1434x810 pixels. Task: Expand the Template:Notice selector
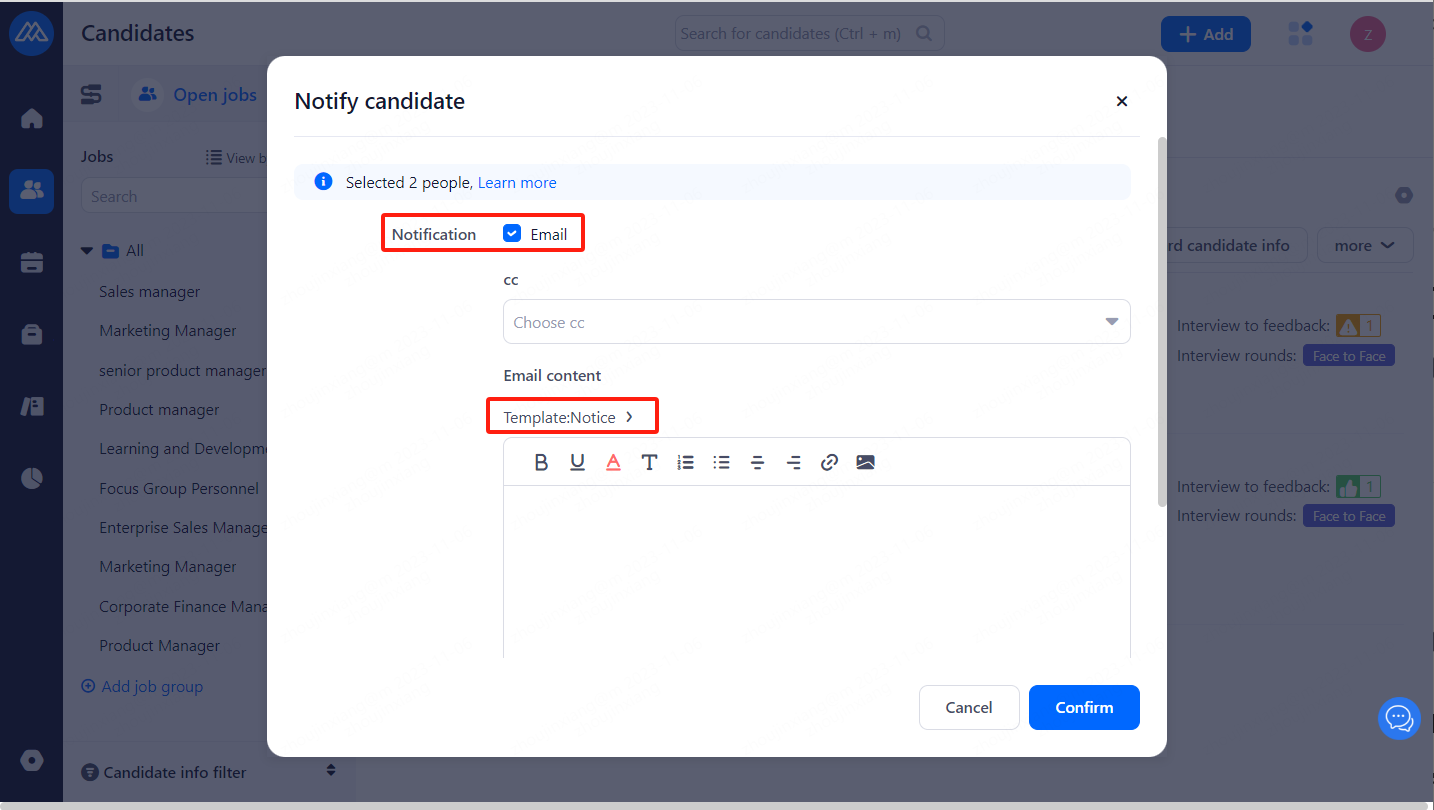coord(570,417)
